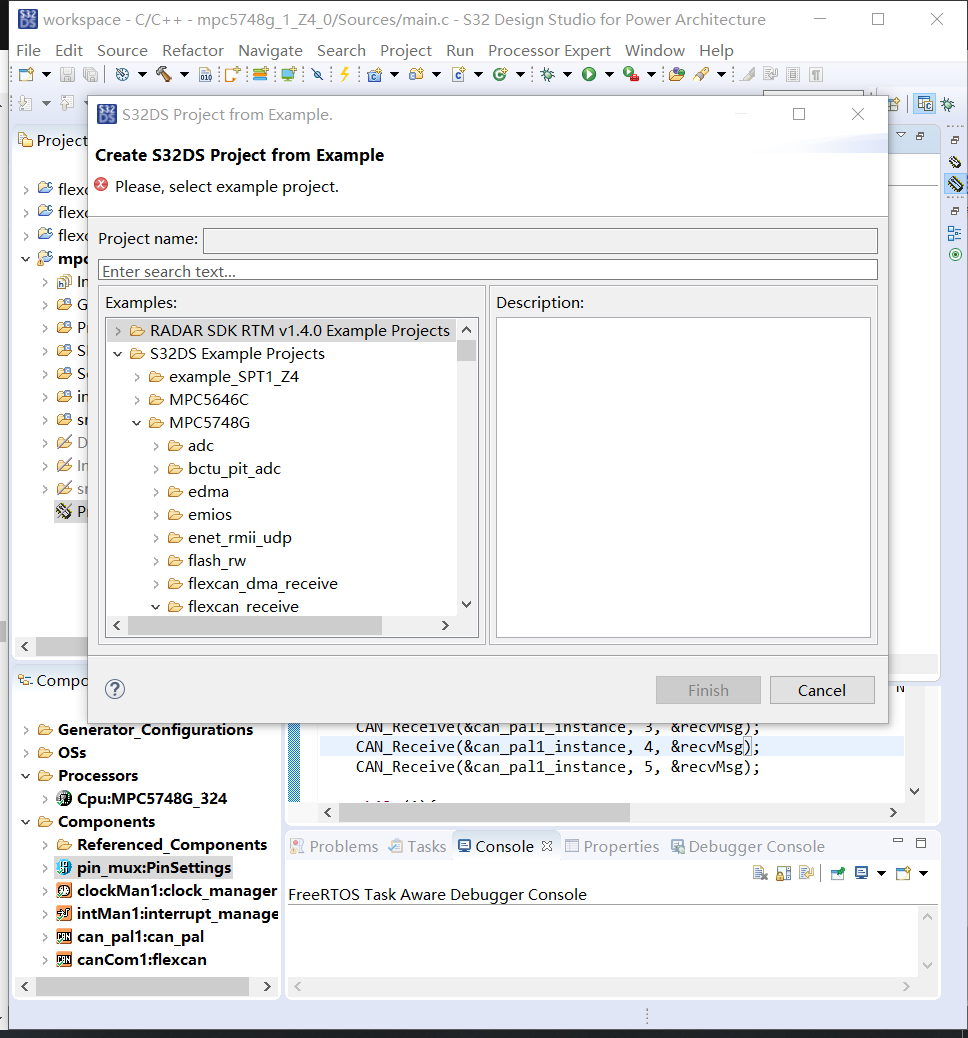The height and width of the screenshot is (1038, 968).
Task: Click the green Run button icon
Action: (x=589, y=74)
